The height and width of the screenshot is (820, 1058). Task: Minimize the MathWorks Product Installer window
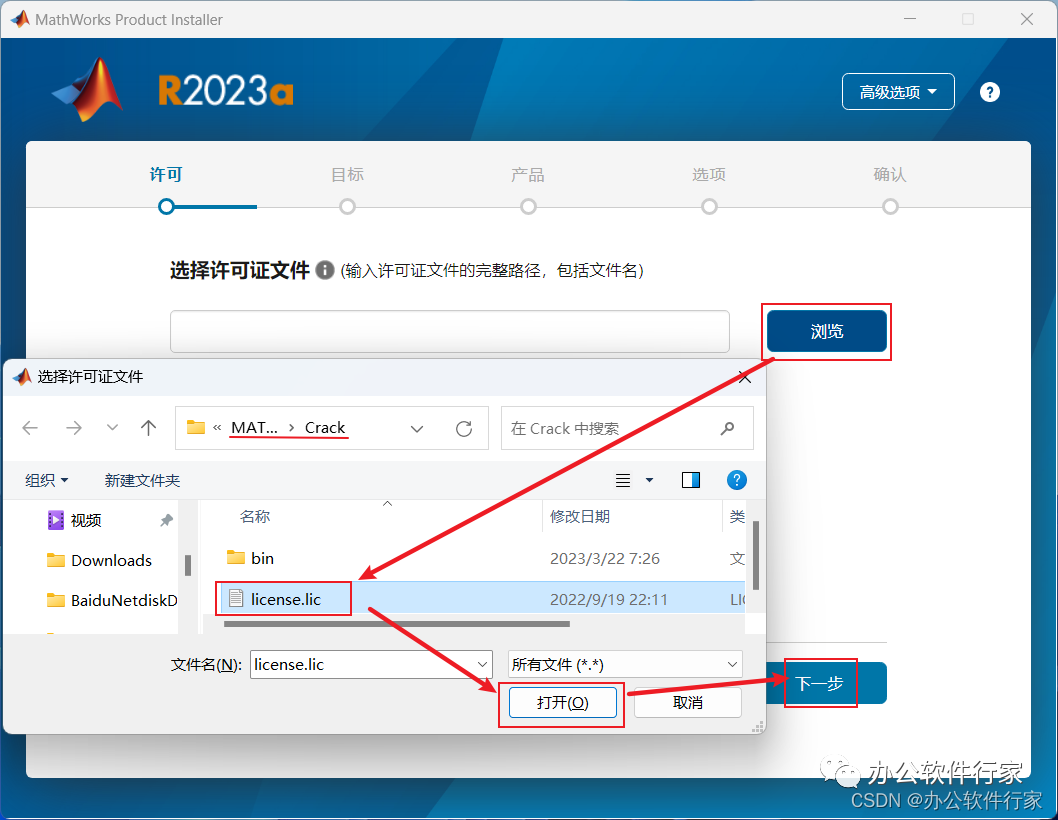(910, 19)
